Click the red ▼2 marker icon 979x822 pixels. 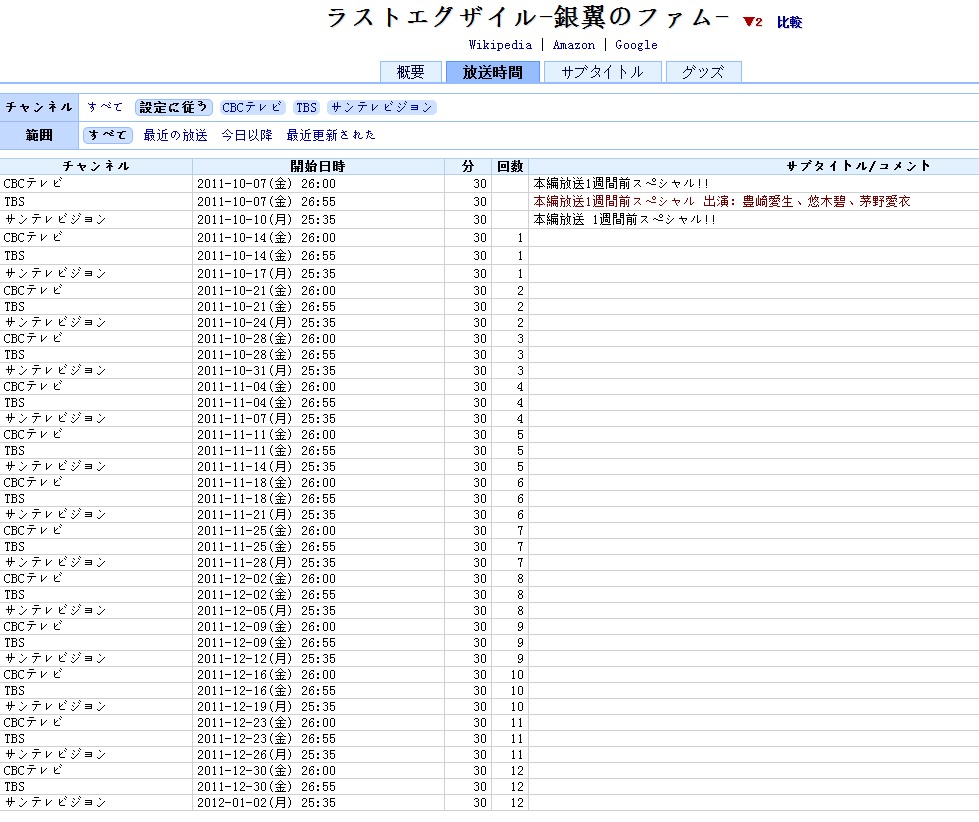(752, 22)
